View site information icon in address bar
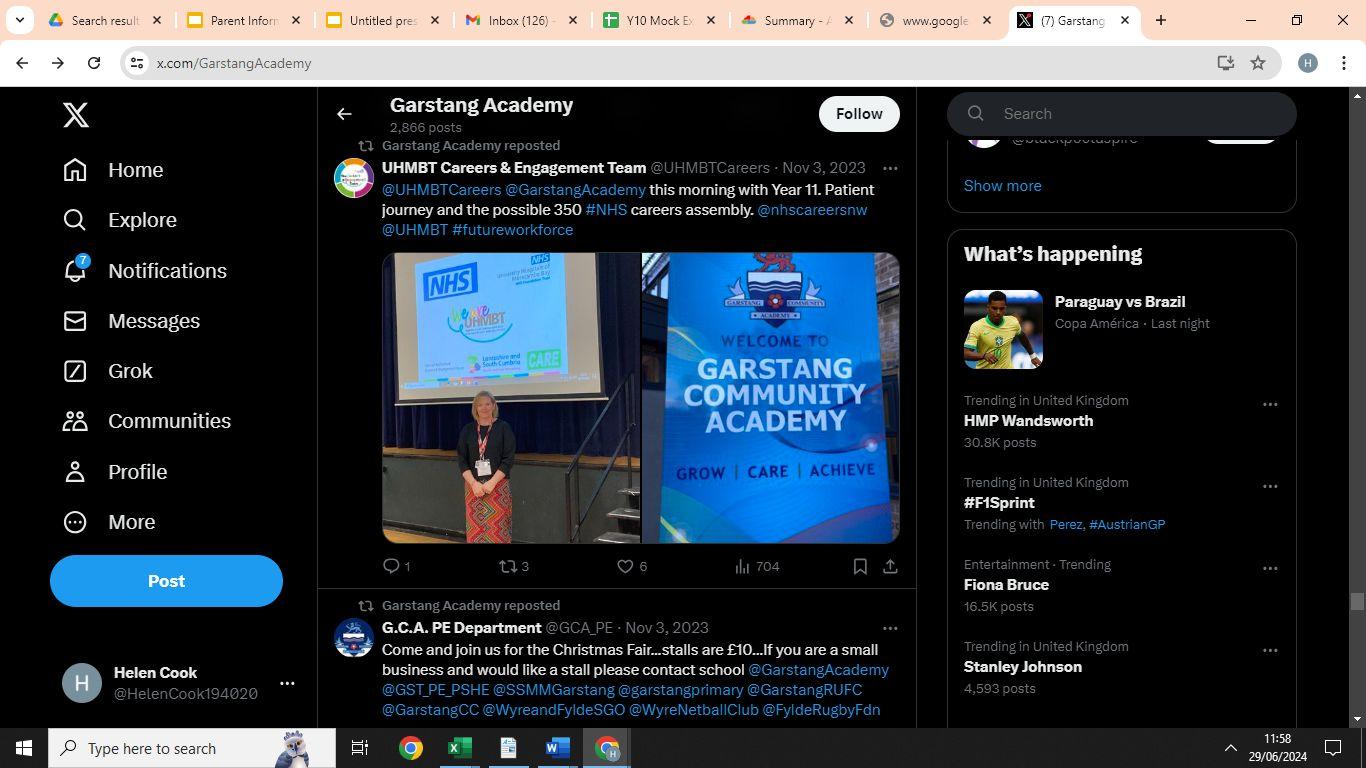This screenshot has width=1366, height=768. tap(137, 63)
